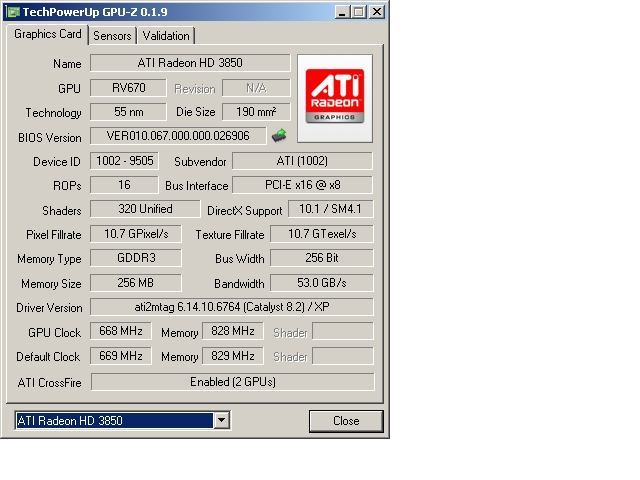
Task: Click the Bus Interface value PCI-E x16 @ x8
Action: 302,185
